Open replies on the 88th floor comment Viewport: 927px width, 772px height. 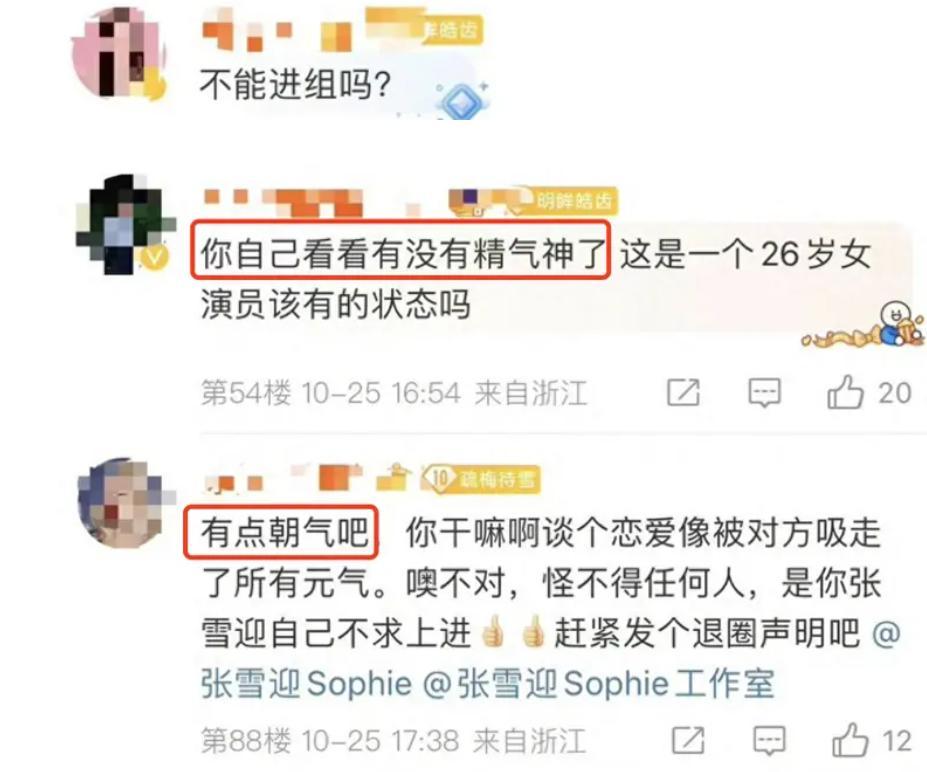769,741
